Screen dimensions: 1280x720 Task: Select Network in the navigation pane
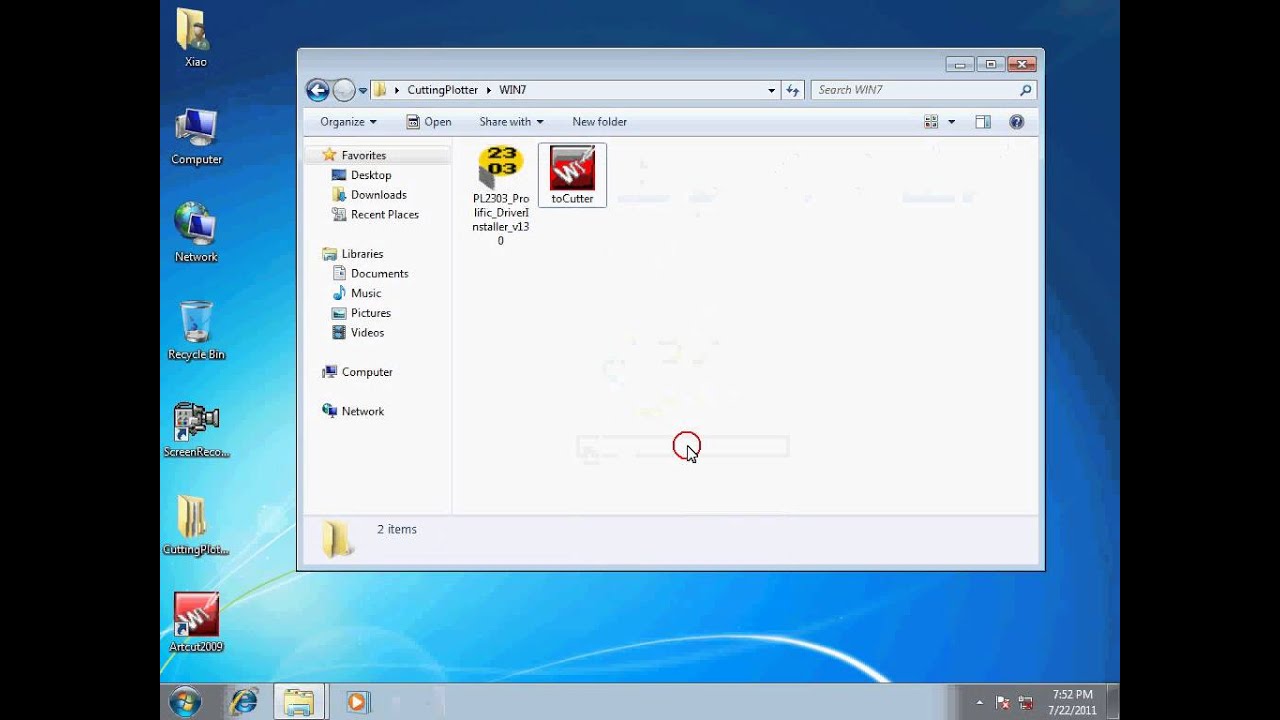(x=363, y=411)
